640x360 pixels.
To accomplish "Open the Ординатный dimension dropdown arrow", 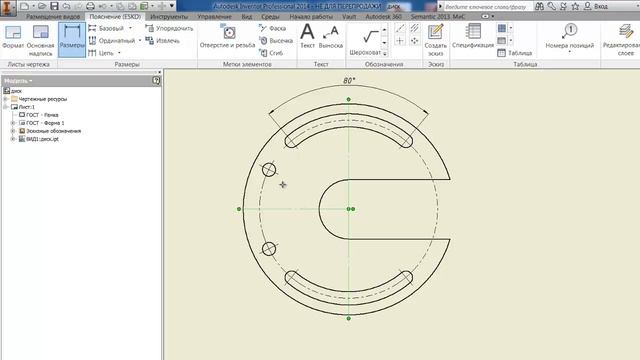I will click(140, 40).
